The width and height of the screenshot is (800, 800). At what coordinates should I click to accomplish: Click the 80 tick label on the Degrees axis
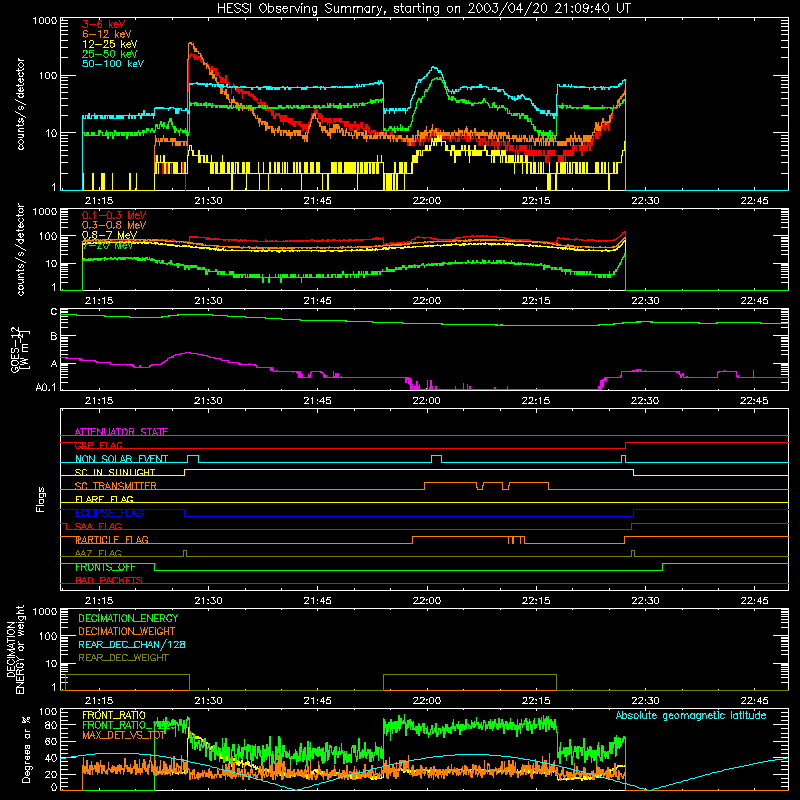click(52, 726)
